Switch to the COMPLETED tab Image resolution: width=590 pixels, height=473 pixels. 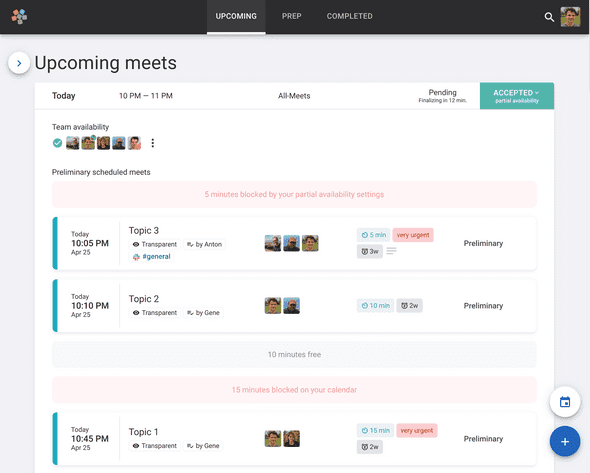tap(350, 17)
